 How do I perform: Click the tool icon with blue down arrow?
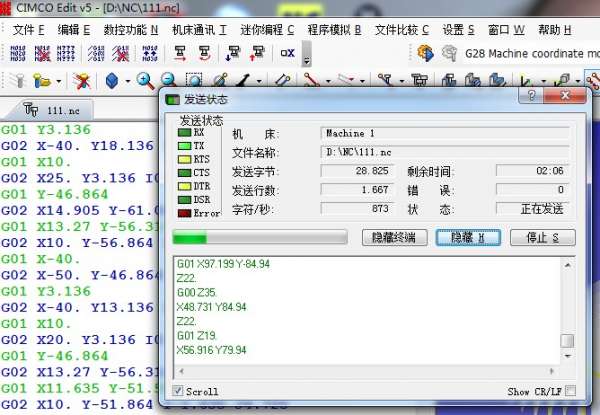[233, 53]
